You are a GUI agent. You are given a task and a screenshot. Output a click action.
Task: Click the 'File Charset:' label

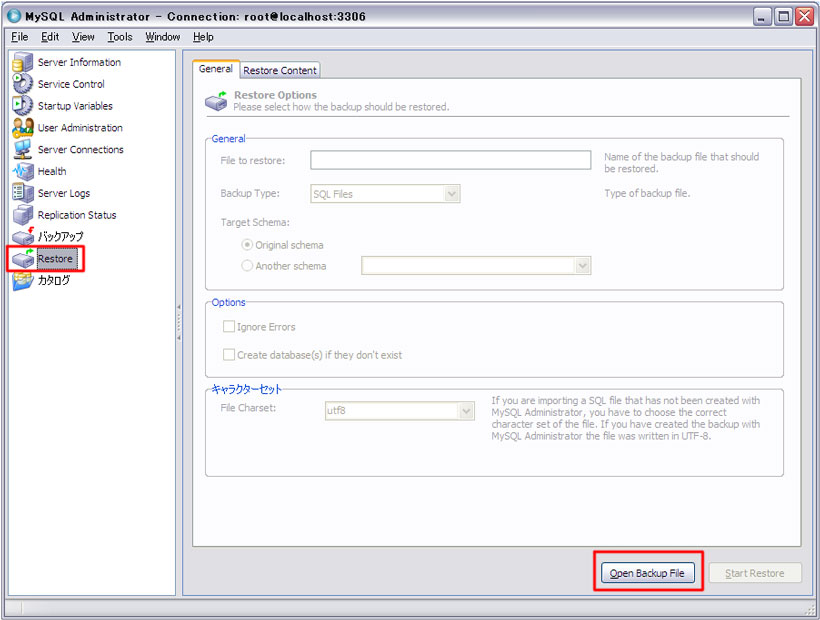tap(248, 408)
